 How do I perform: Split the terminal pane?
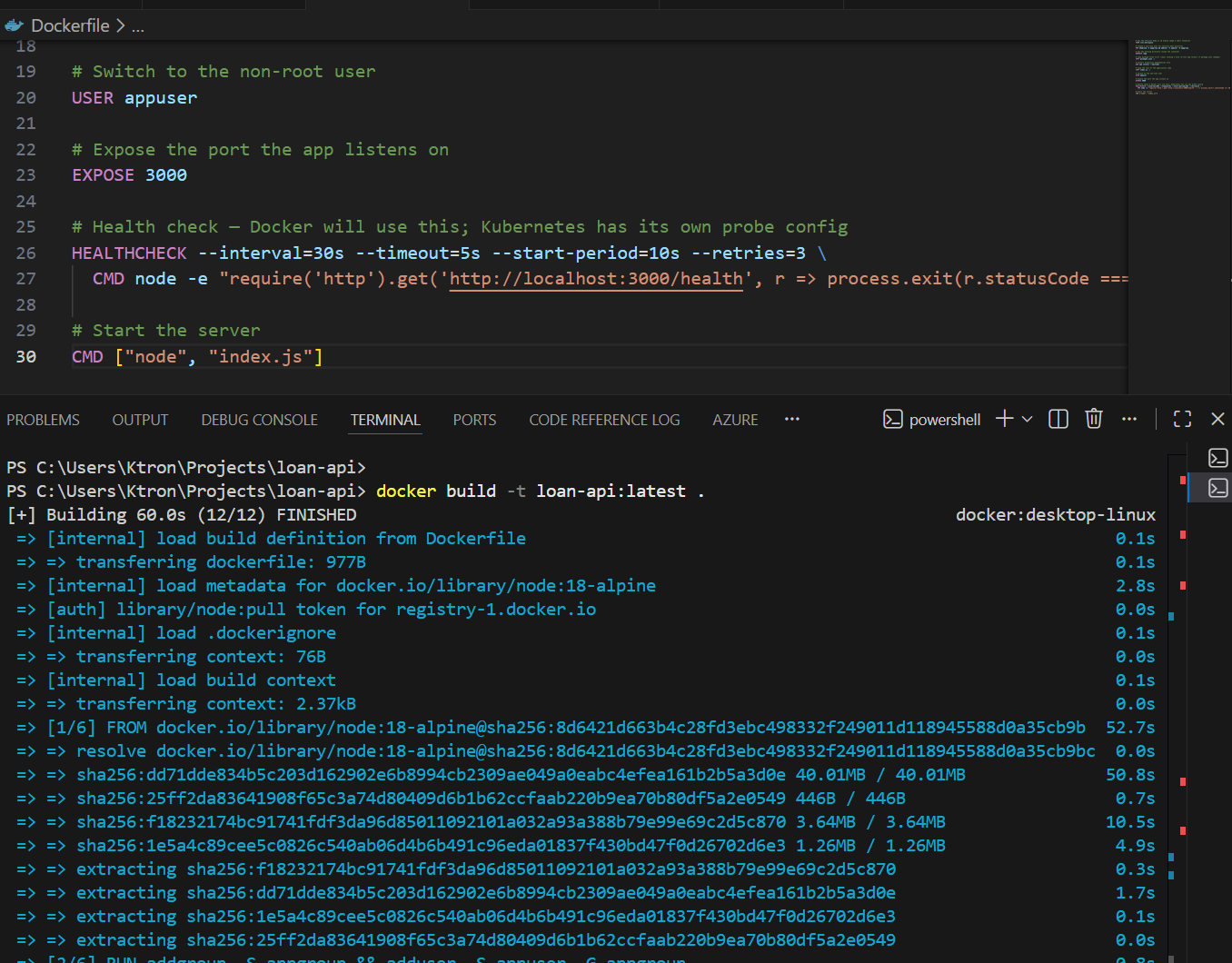pos(1058,419)
